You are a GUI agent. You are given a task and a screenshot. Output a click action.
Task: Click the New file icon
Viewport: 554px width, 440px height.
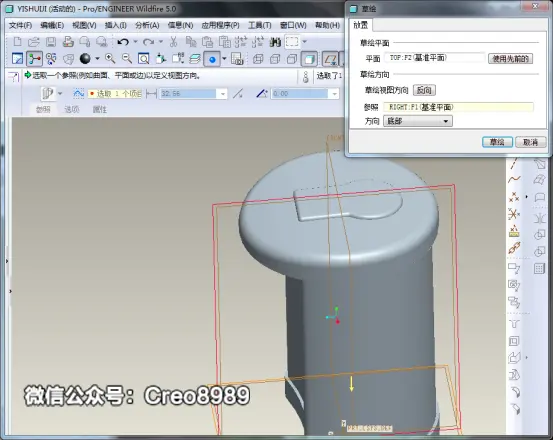click(17, 42)
